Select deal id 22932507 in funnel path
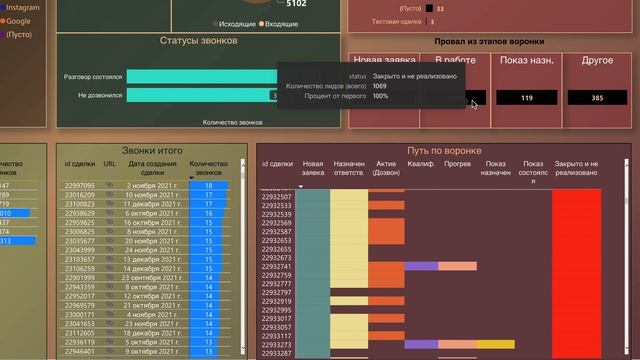 click(277, 197)
